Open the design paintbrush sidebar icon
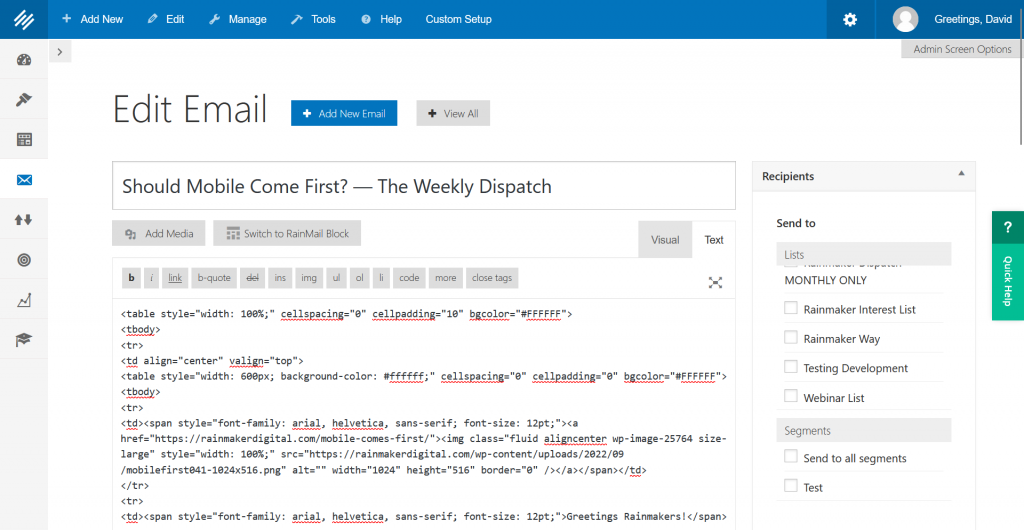1024x530 pixels. pyautogui.click(x=24, y=100)
